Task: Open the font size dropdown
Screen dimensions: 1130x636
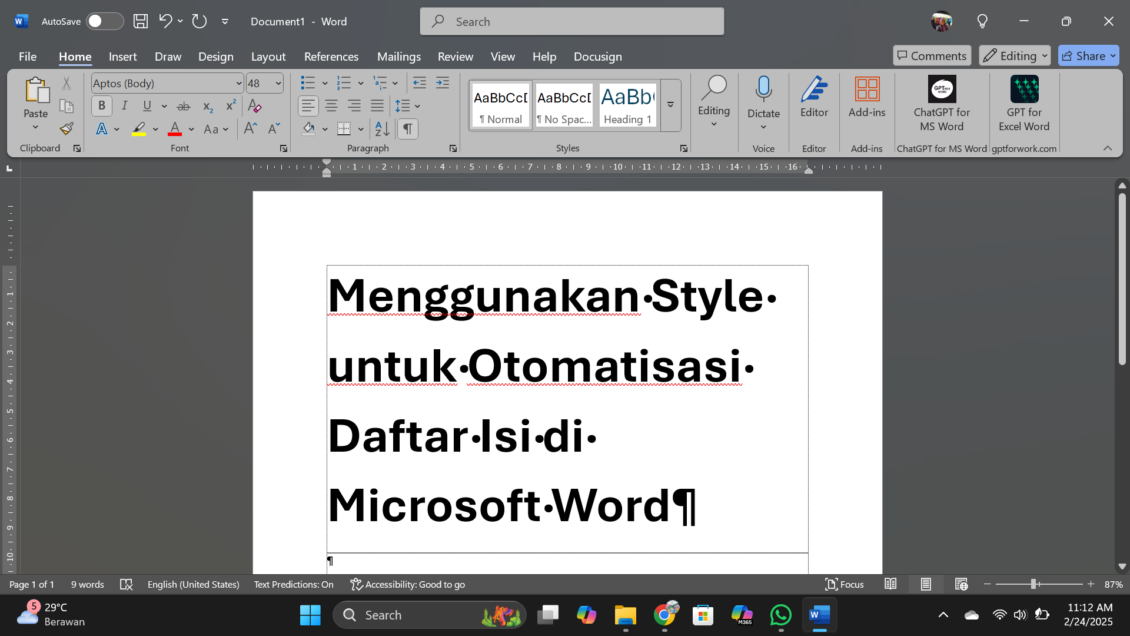Action: [x=278, y=84]
